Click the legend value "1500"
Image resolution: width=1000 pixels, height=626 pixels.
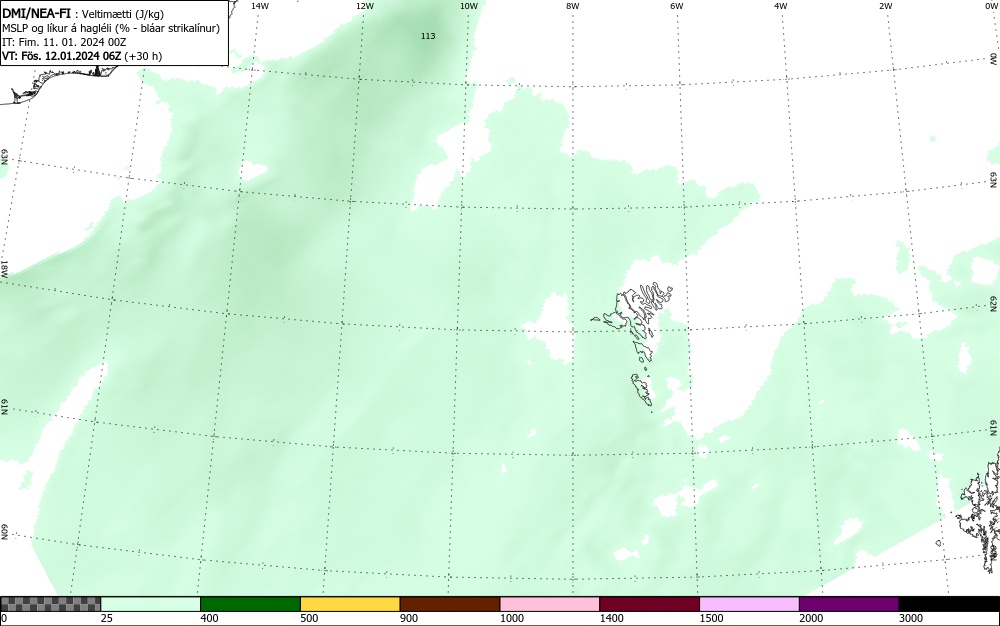pyautogui.click(x=711, y=618)
